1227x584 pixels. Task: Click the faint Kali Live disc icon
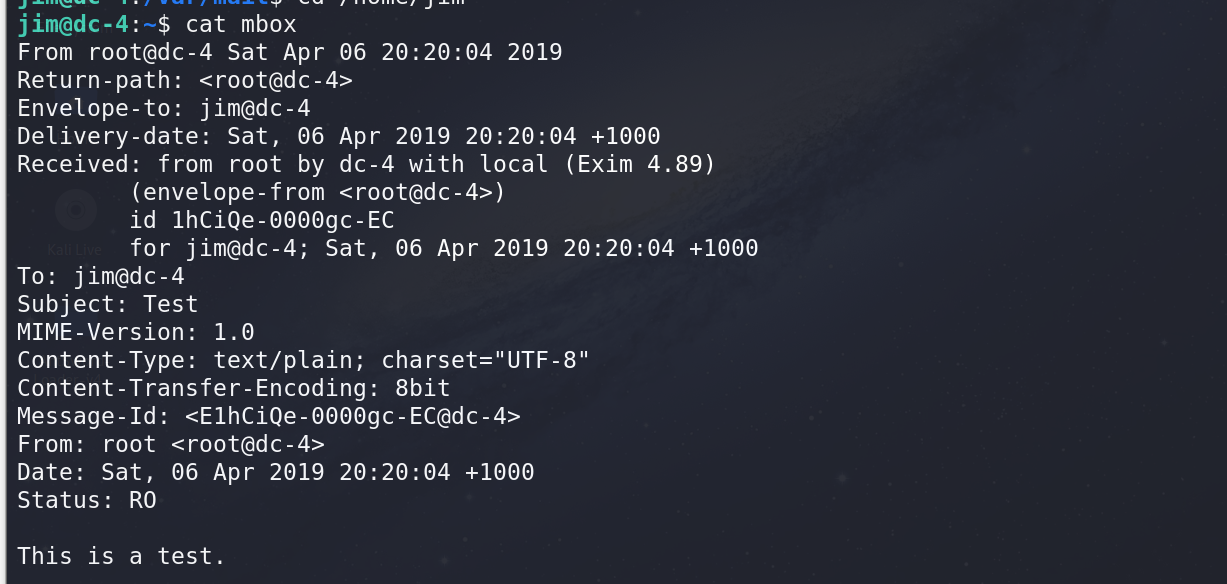click(x=75, y=210)
